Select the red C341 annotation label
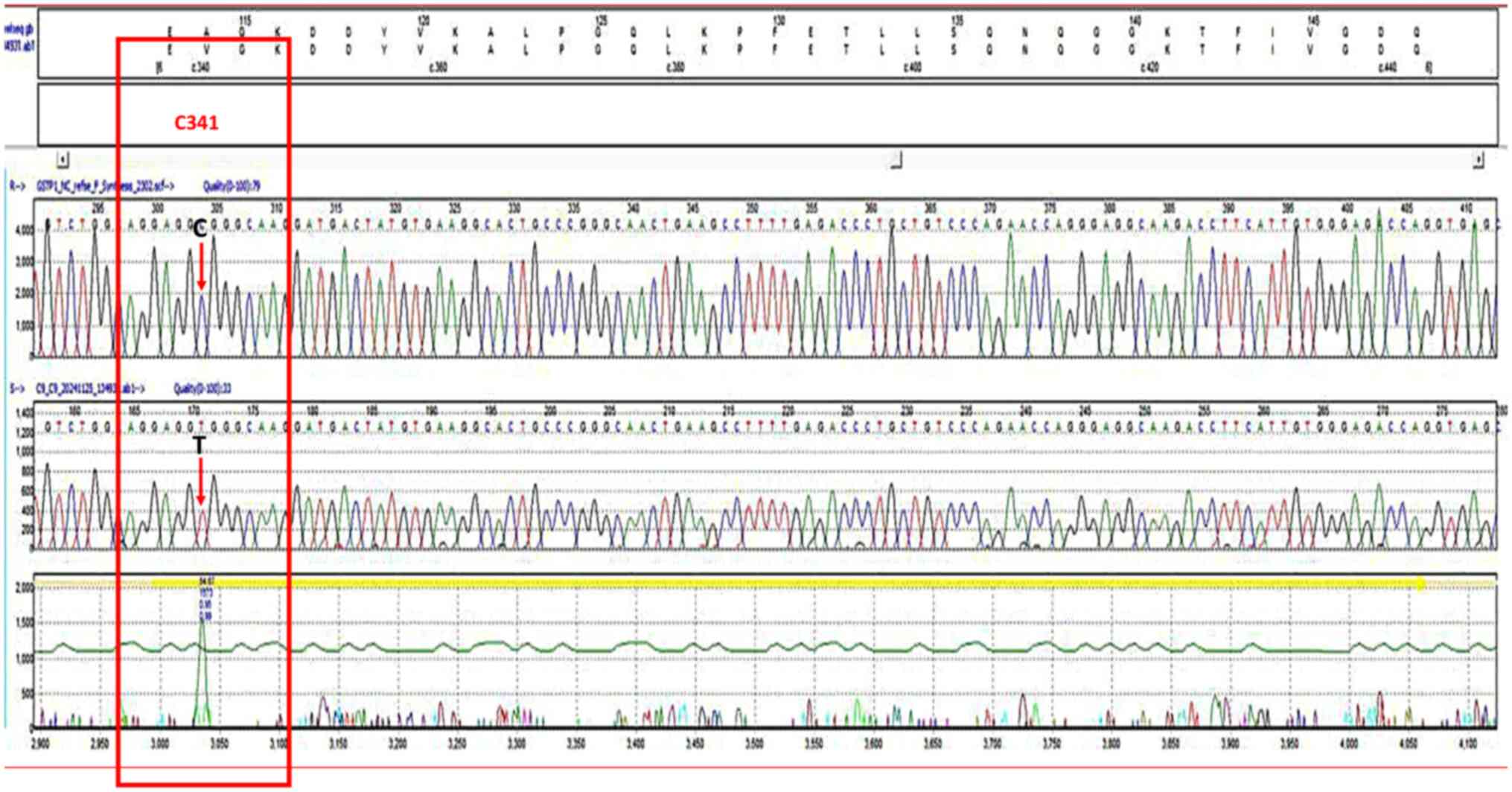The width and height of the screenshot is (1512, 792). pyautogui.click(x=197, y=123)
